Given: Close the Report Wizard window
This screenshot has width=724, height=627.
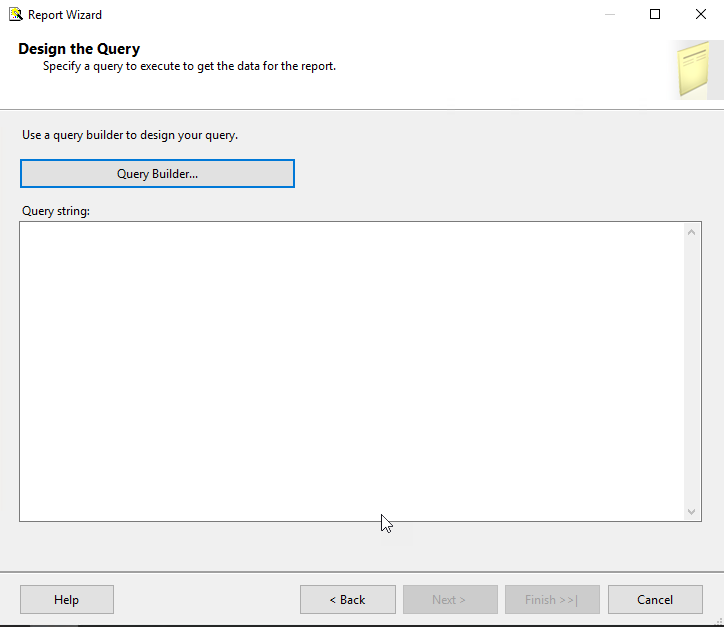Looking at the screenshot, I should [x=701, y=15].
